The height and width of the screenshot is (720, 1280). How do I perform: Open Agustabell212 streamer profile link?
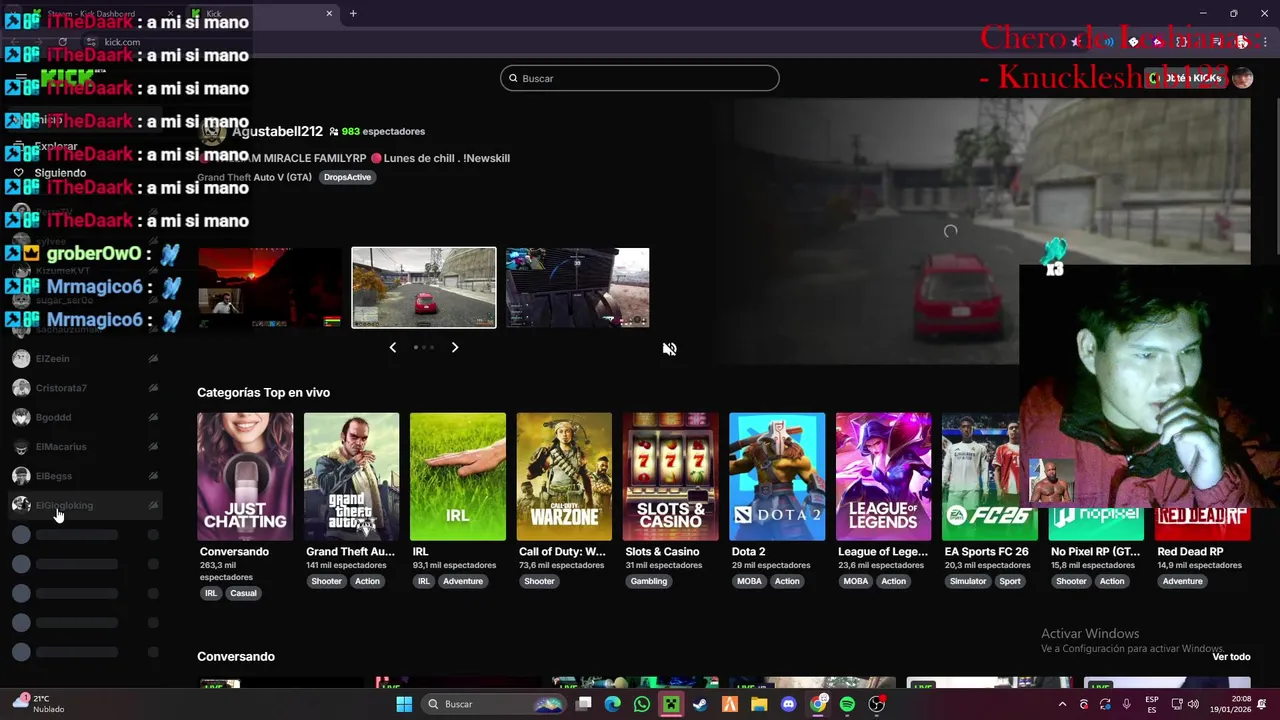click(x=277, y=131)
